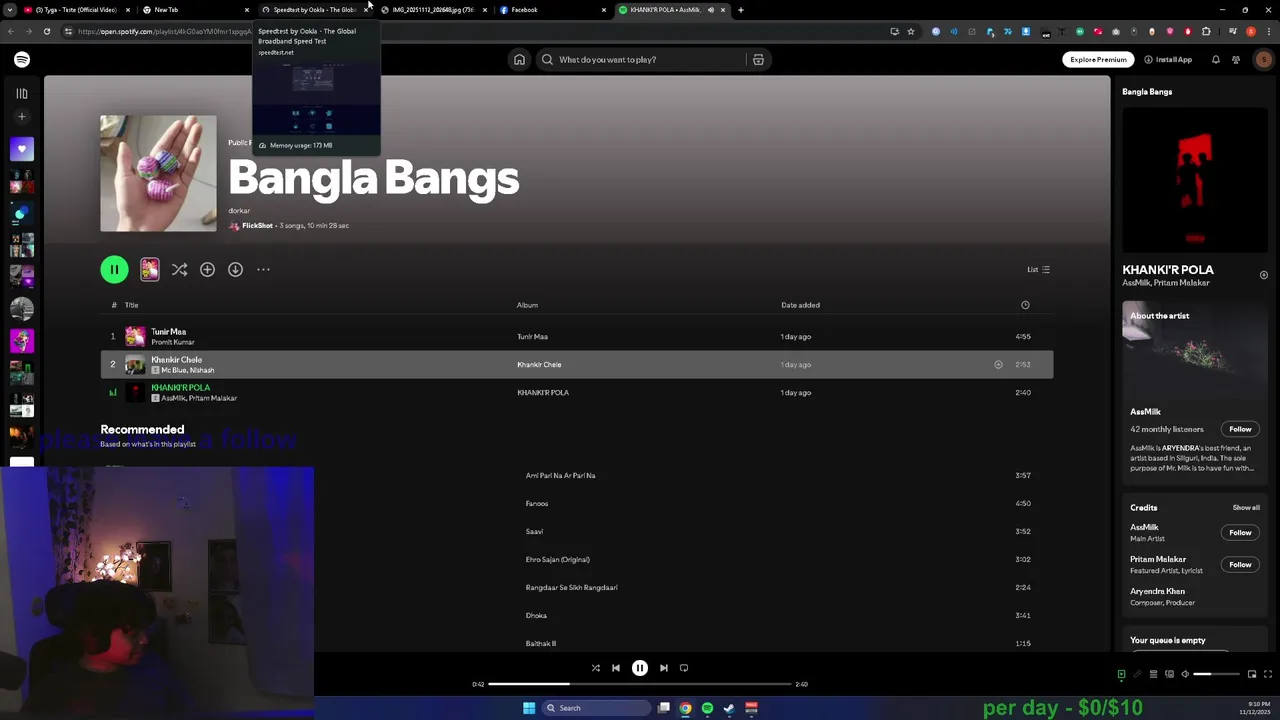
Task: Switch to the IMG_20251112 image tab
Action: coord(432,10)
